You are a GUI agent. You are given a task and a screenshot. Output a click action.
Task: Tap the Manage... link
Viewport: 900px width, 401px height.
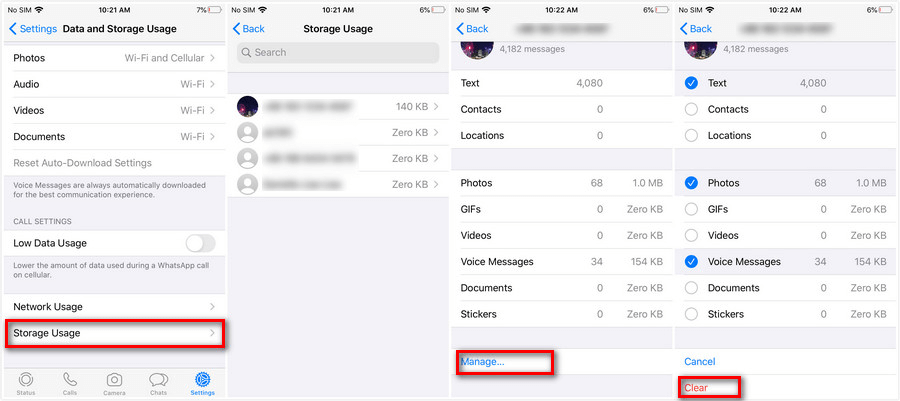[x=483, y=362]
